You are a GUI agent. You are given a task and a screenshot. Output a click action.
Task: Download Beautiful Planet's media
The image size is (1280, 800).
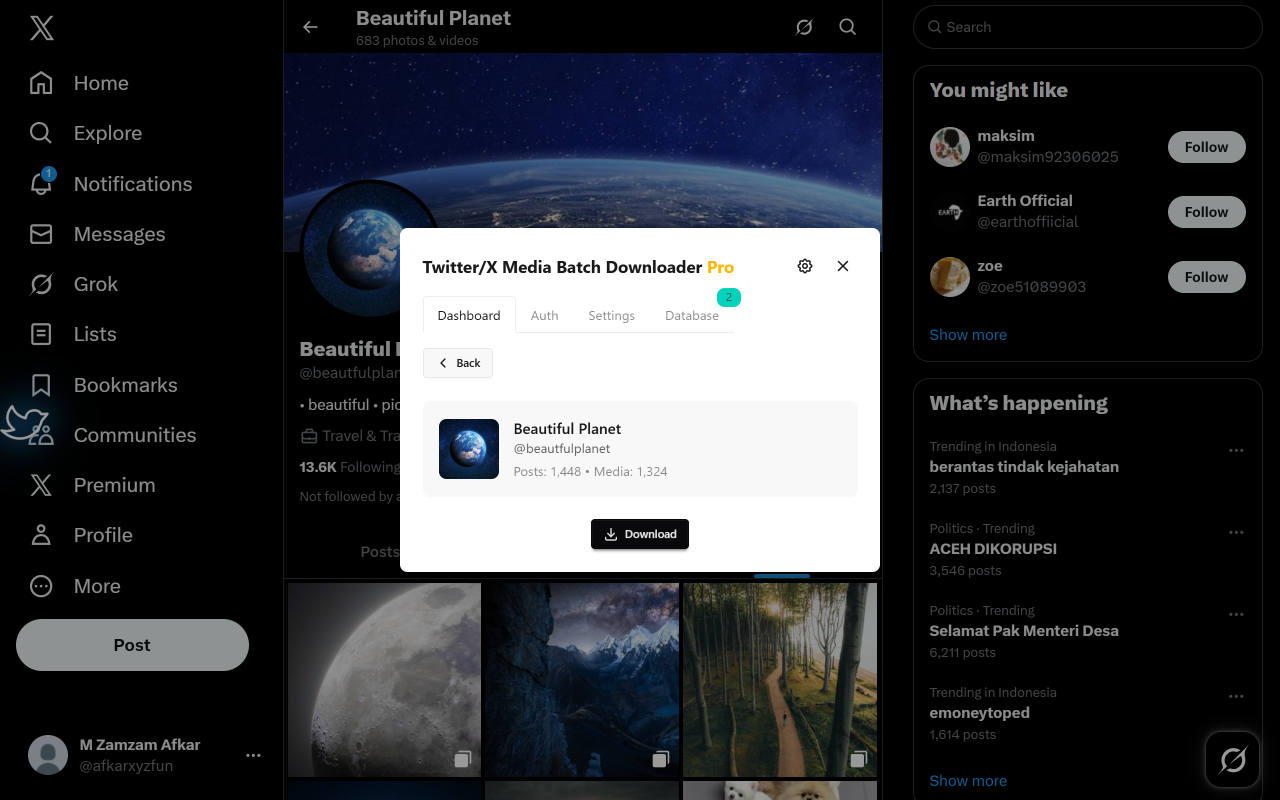pos(640,534)
